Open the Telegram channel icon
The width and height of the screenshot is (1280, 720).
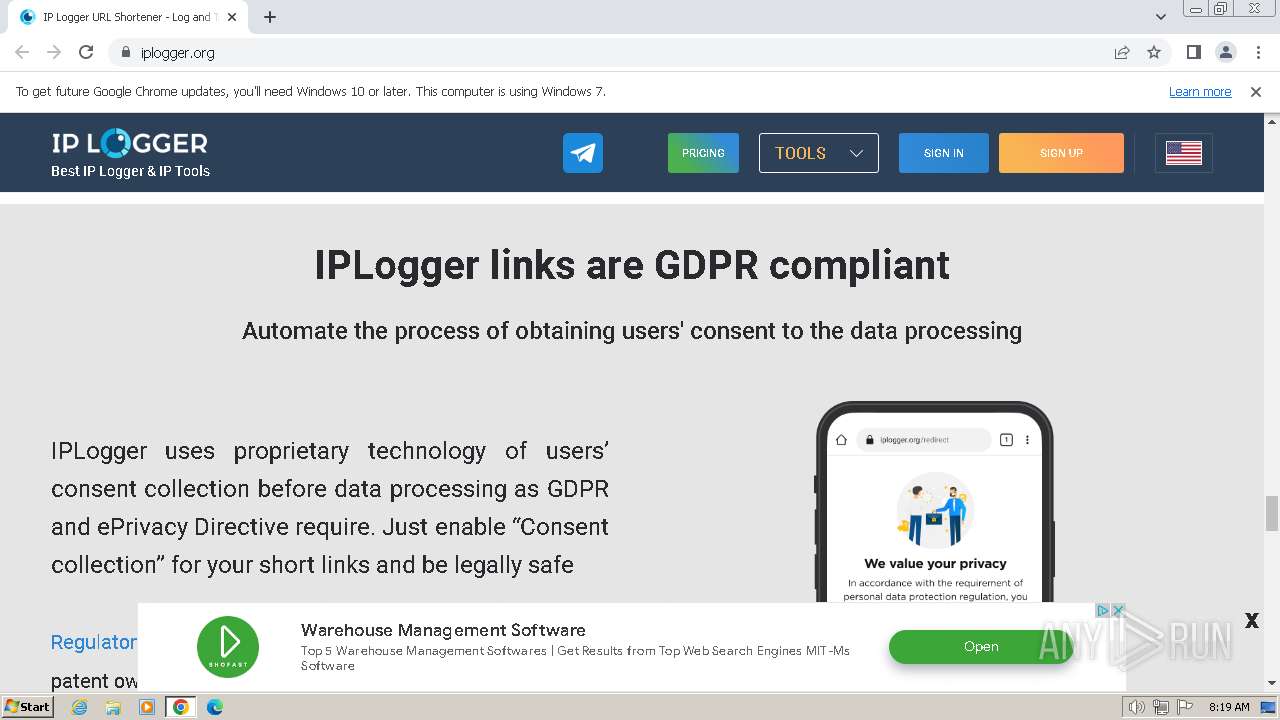coord(582,153)
